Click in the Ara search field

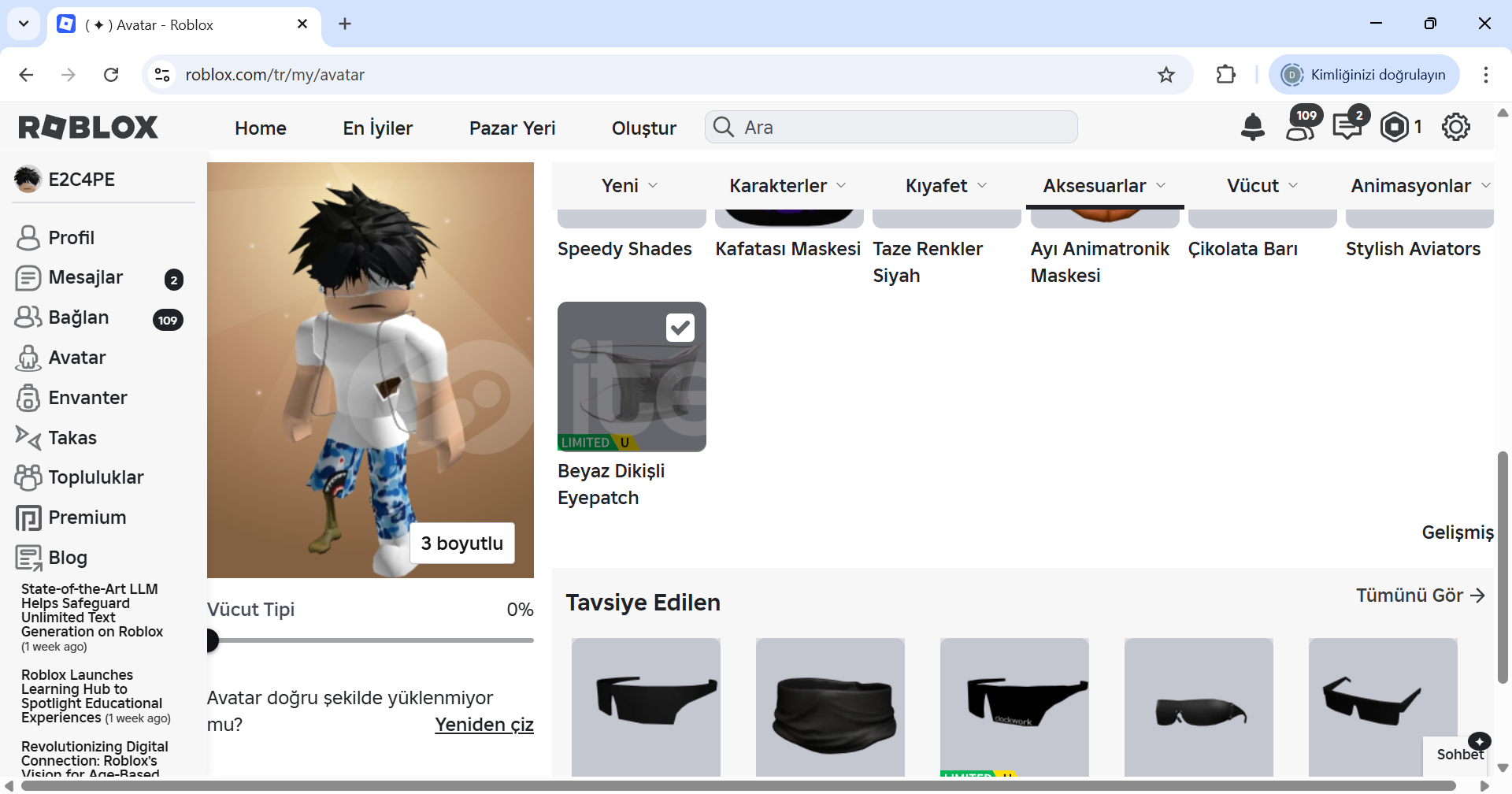point(891,127)
